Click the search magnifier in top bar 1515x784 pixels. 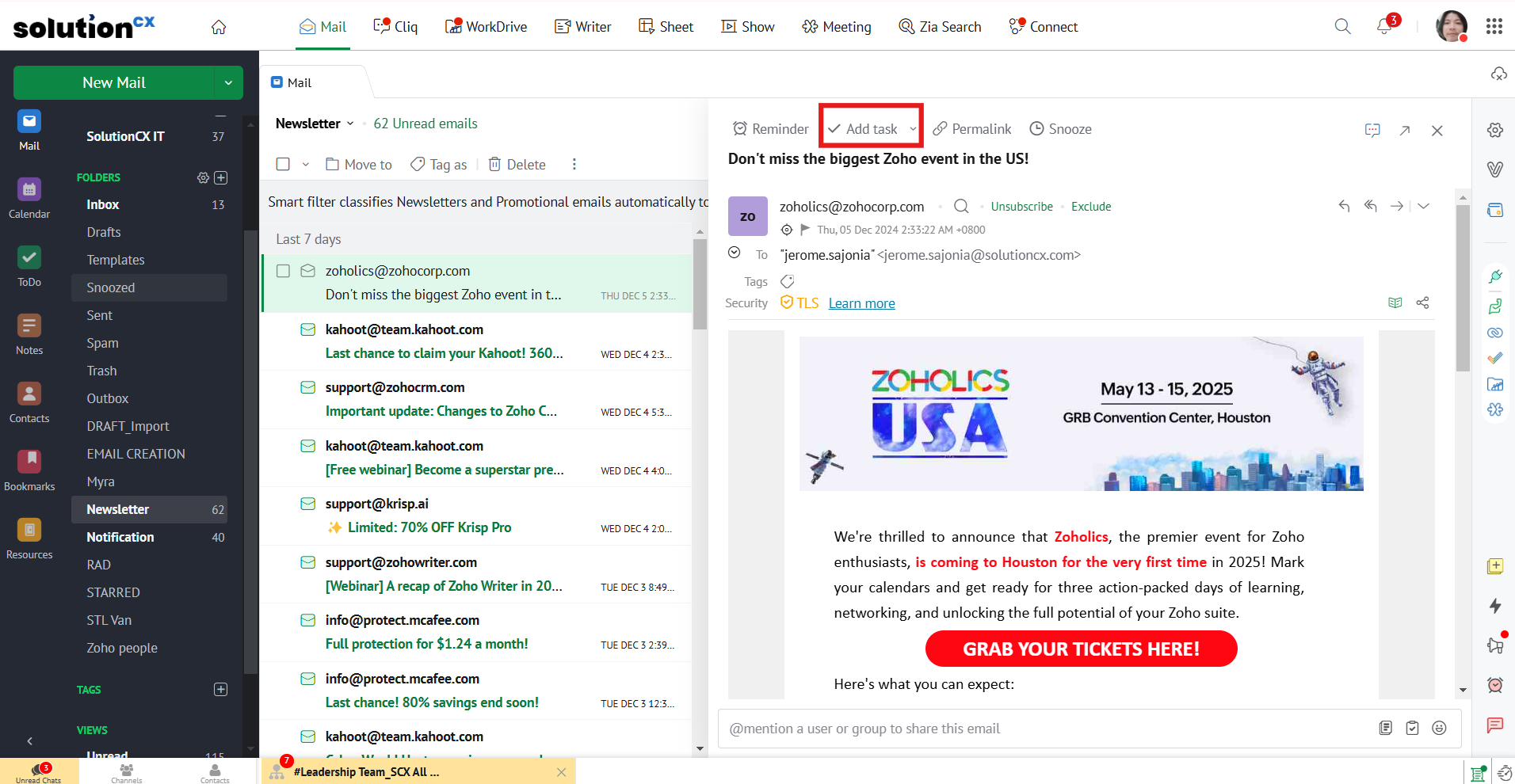pyautogui.click(x=1342, y=26)
